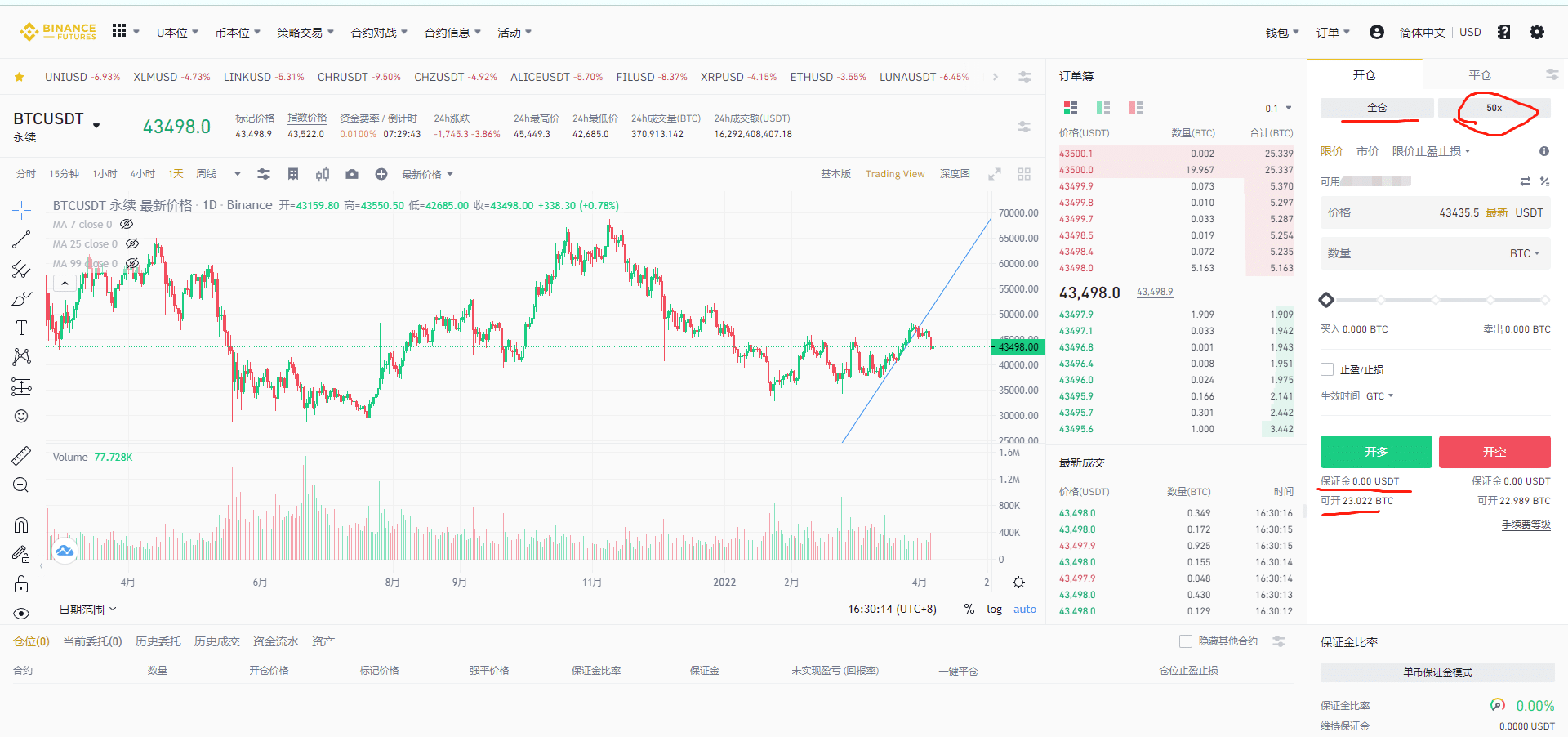Select the measure (ruler) tool
This screenshot has width=1568, height=737.
point(21,455)
